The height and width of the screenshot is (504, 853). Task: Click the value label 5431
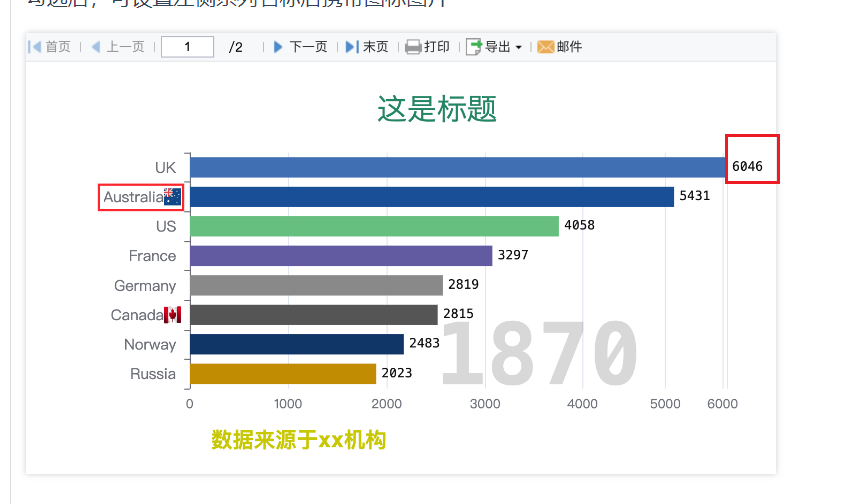[695, 196]
